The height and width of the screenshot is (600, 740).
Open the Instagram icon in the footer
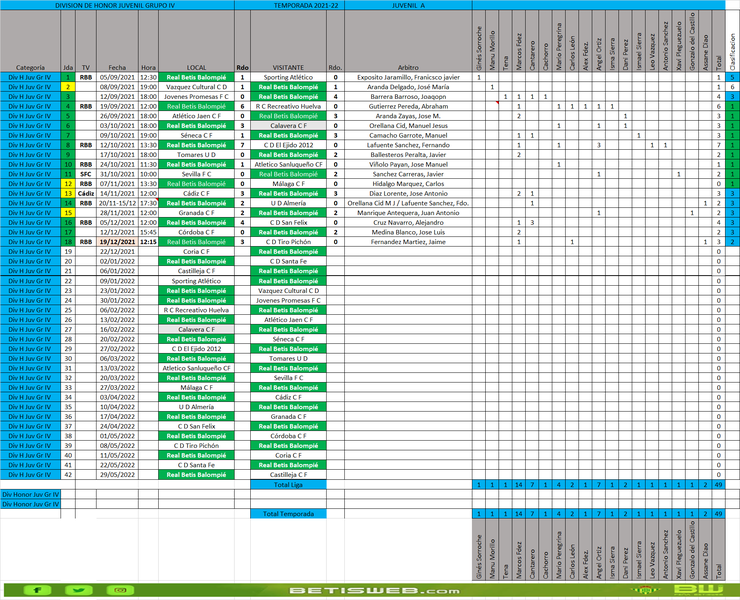point(120,590)
